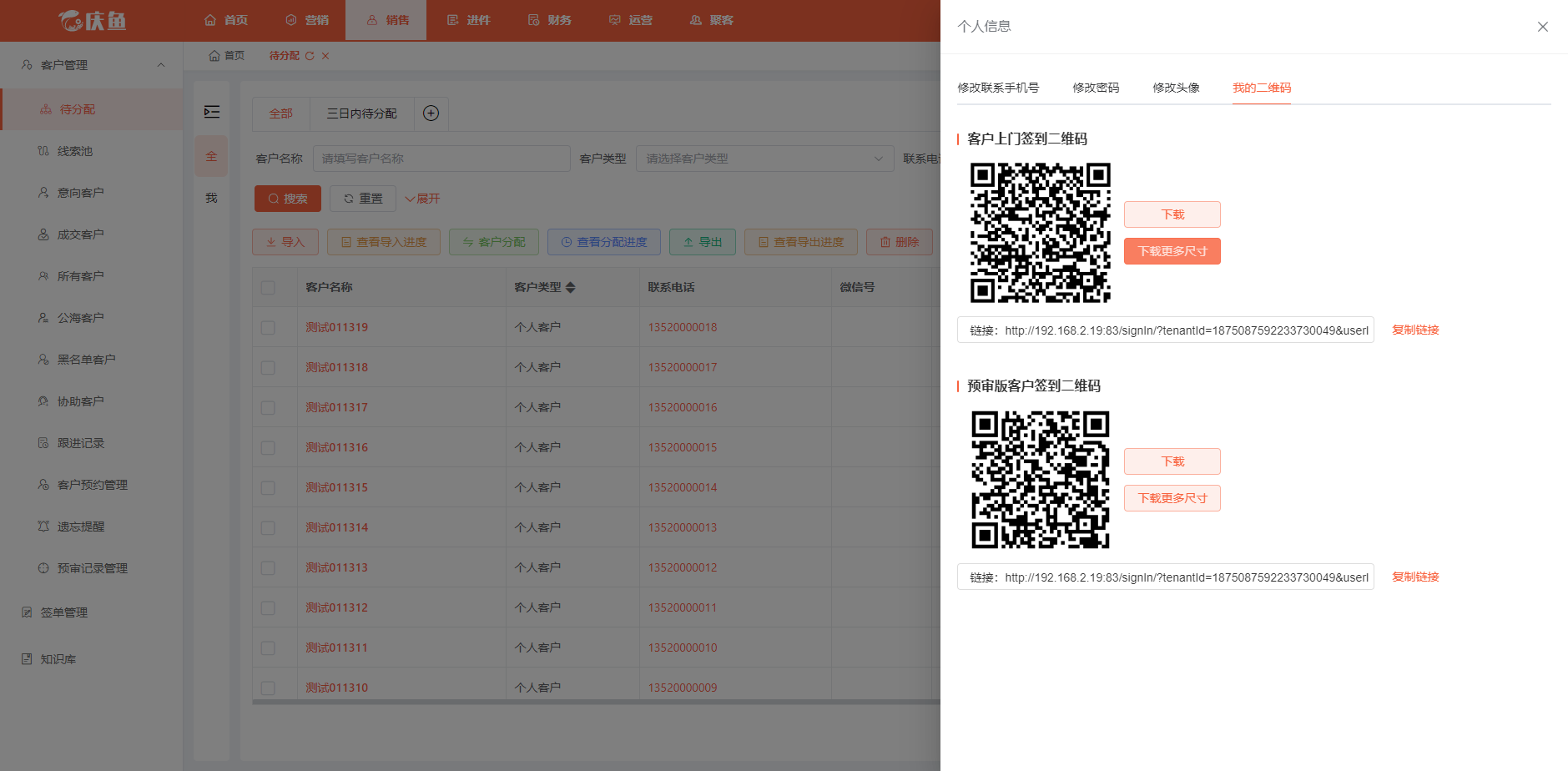This screenshot has width=1568, height=771.
Task: Open 公海客户 sidebar item
Action: 92,318
